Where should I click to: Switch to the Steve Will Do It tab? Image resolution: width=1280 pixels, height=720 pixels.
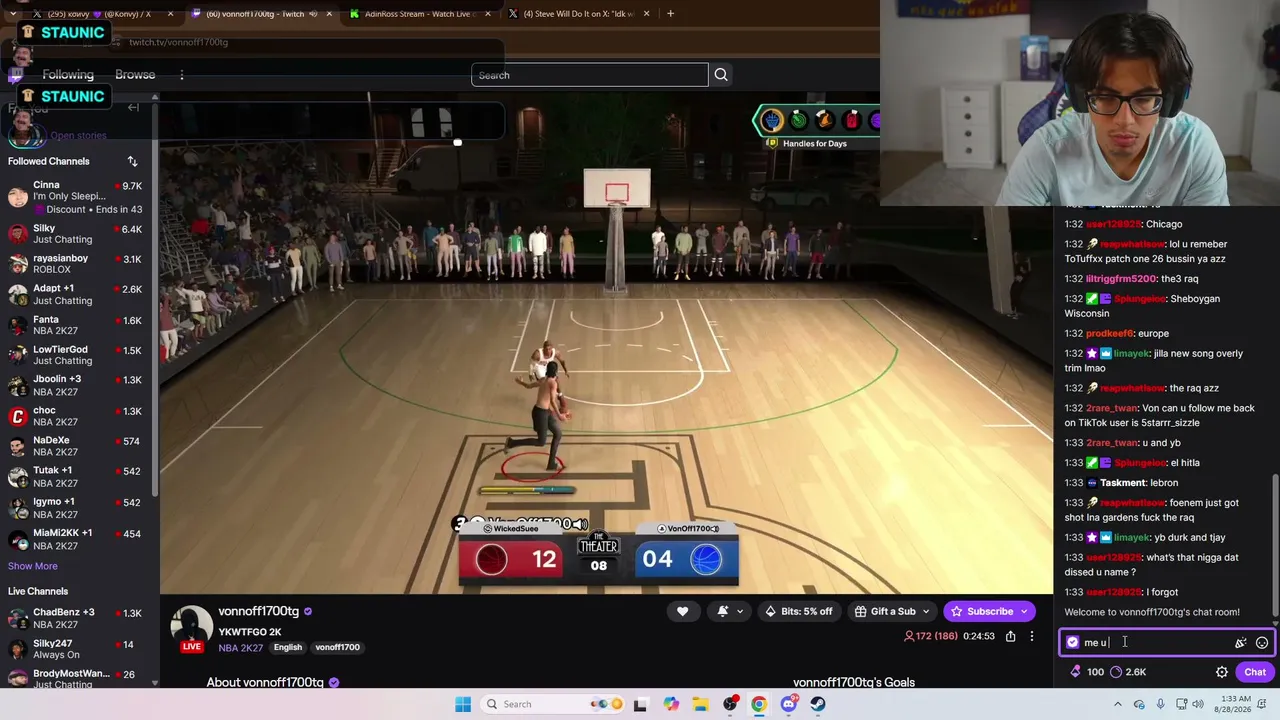point(580,14)
